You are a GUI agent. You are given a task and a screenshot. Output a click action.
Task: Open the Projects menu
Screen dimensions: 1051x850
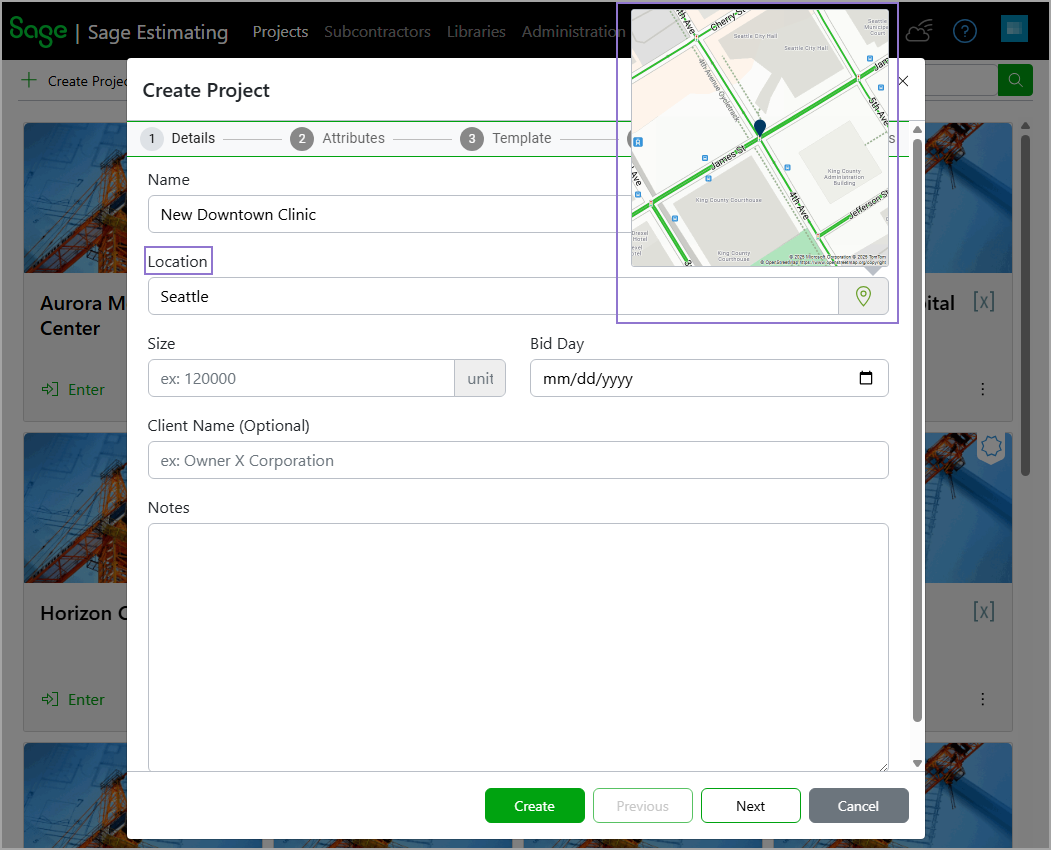280,31
